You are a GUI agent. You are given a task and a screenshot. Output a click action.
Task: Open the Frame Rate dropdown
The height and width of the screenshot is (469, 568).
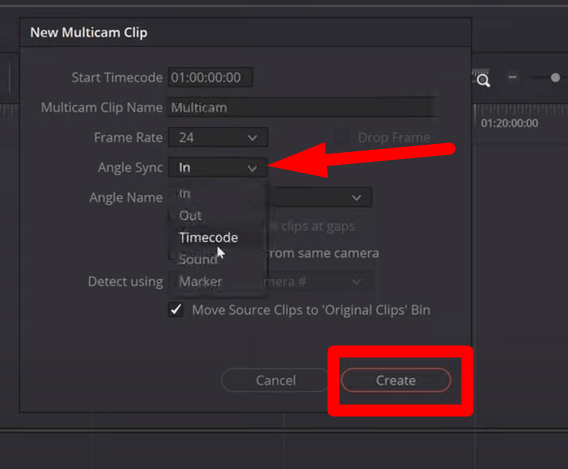click(218, 137)
